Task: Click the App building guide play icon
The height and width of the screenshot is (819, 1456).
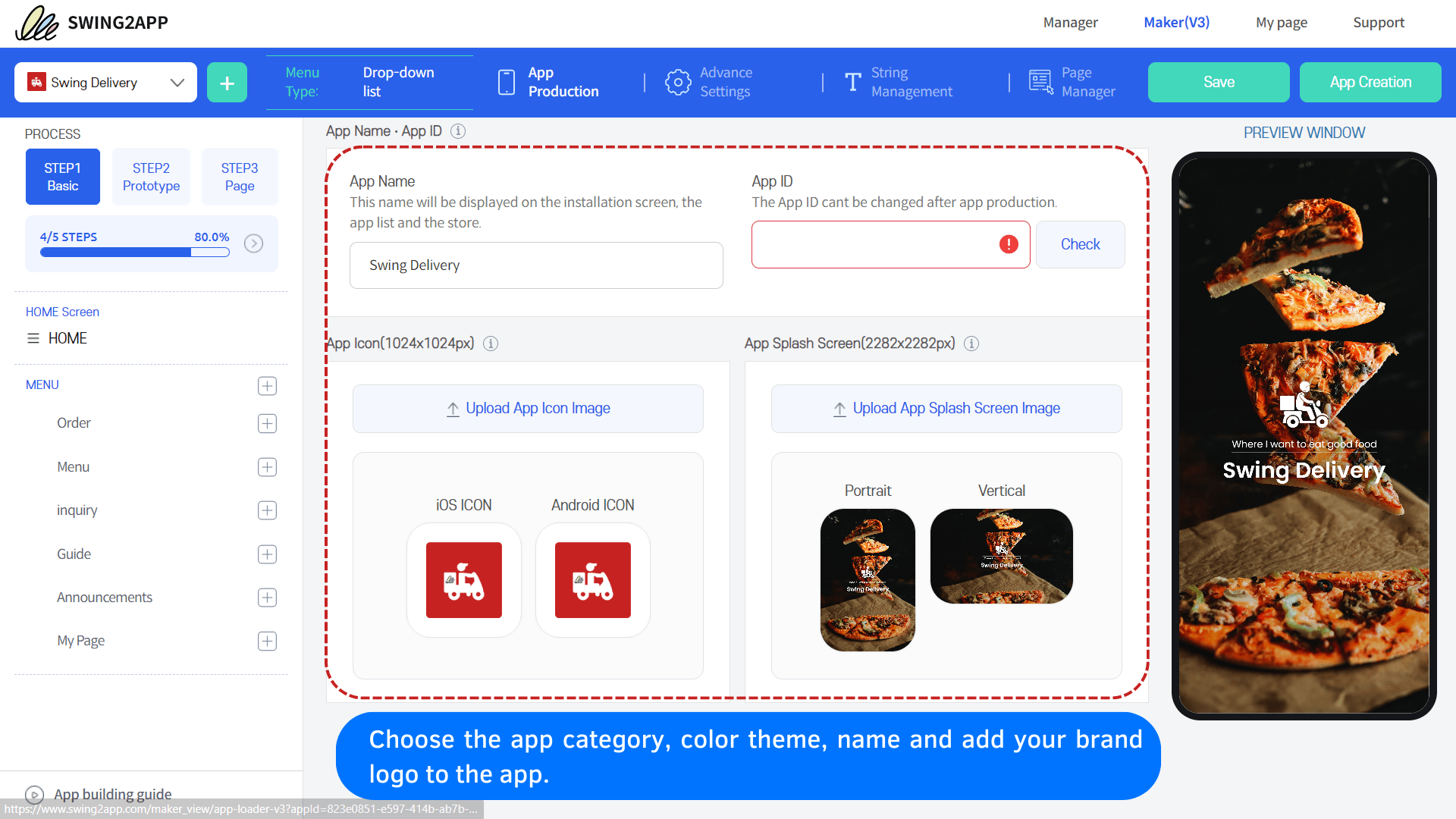Action: click(x=34, y=794)
